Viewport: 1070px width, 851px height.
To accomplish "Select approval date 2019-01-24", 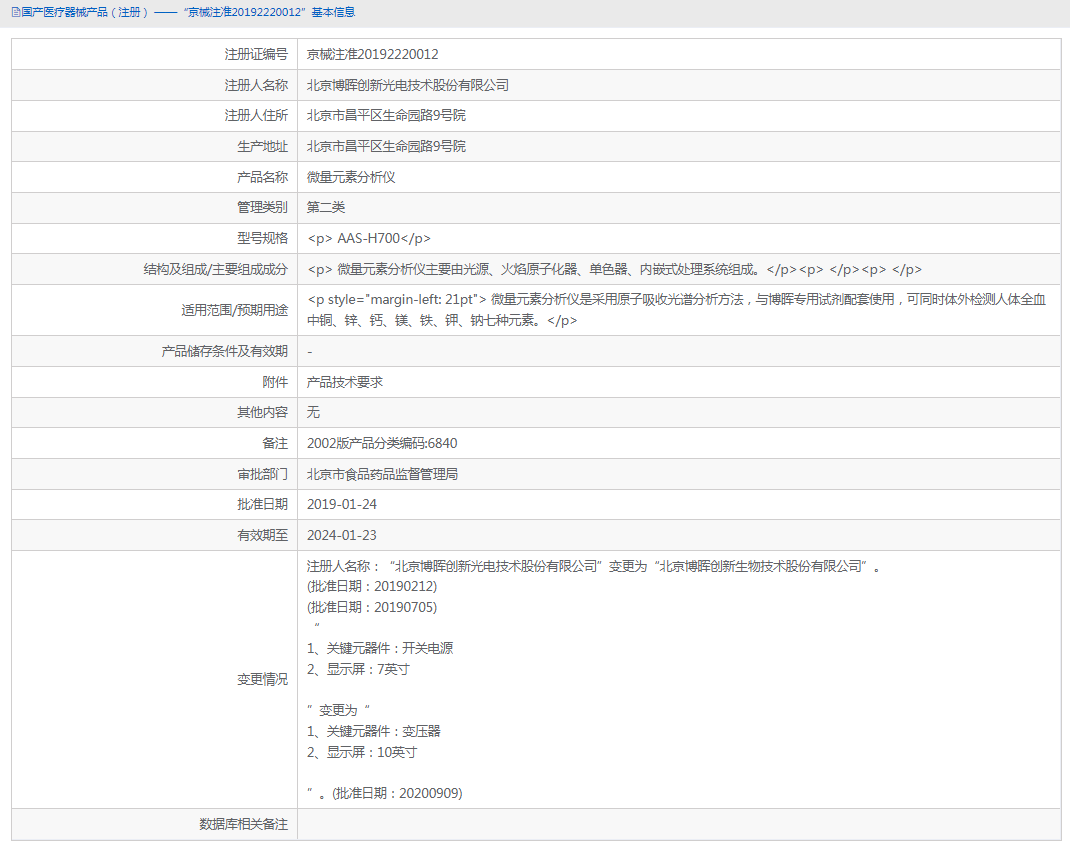I will coord(342,504).
